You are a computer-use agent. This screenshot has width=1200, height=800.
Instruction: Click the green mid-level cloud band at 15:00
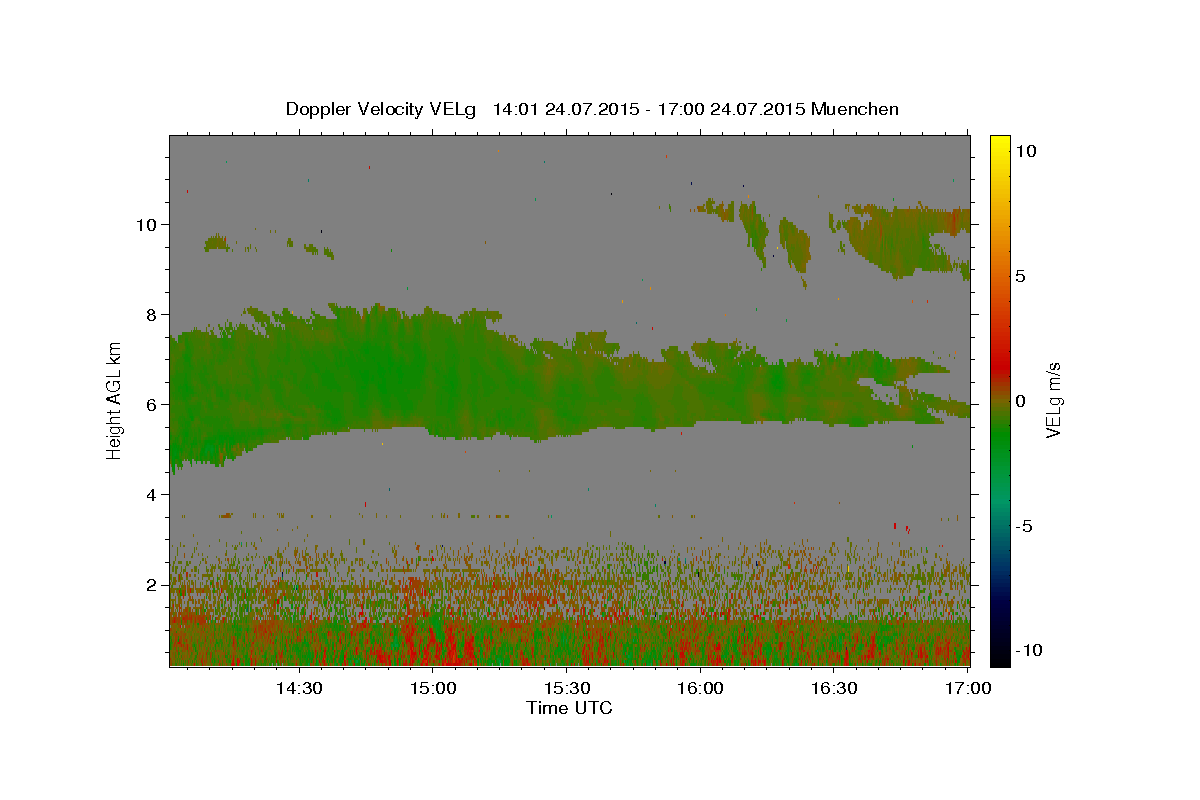pos(433,375)
